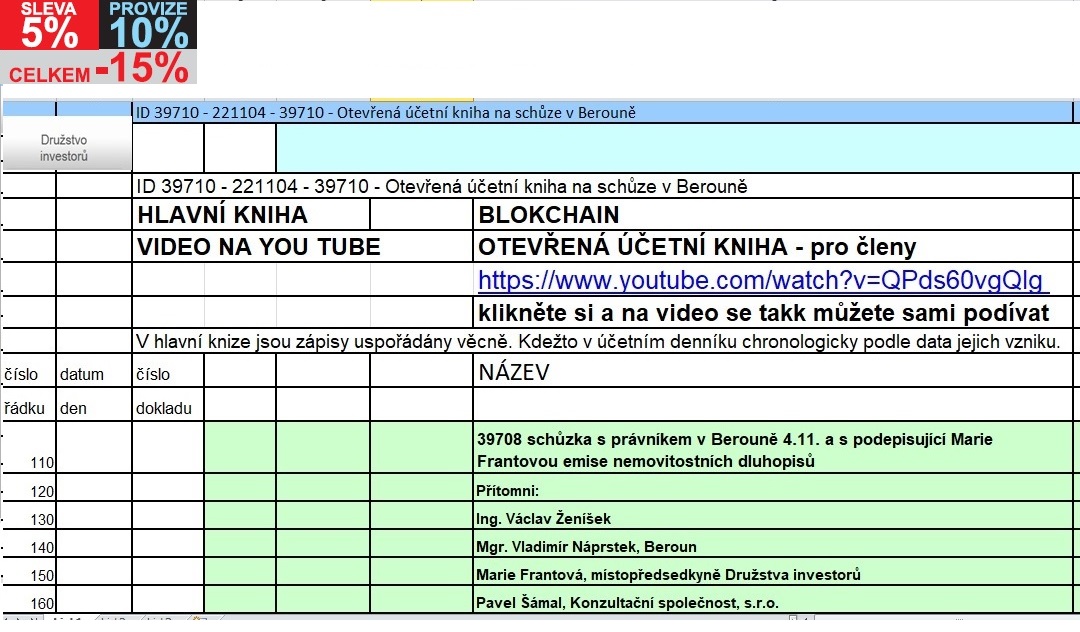
Task: Select the Pavel Šámal, Konzultační společnost cell
Action: click(x=773, y=600)
